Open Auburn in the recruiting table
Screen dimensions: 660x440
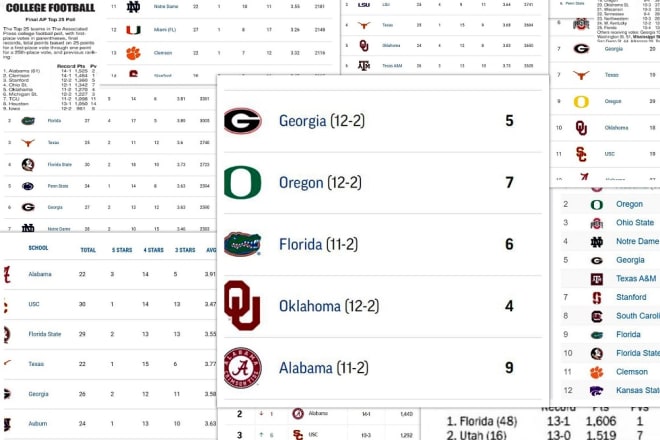38,424
